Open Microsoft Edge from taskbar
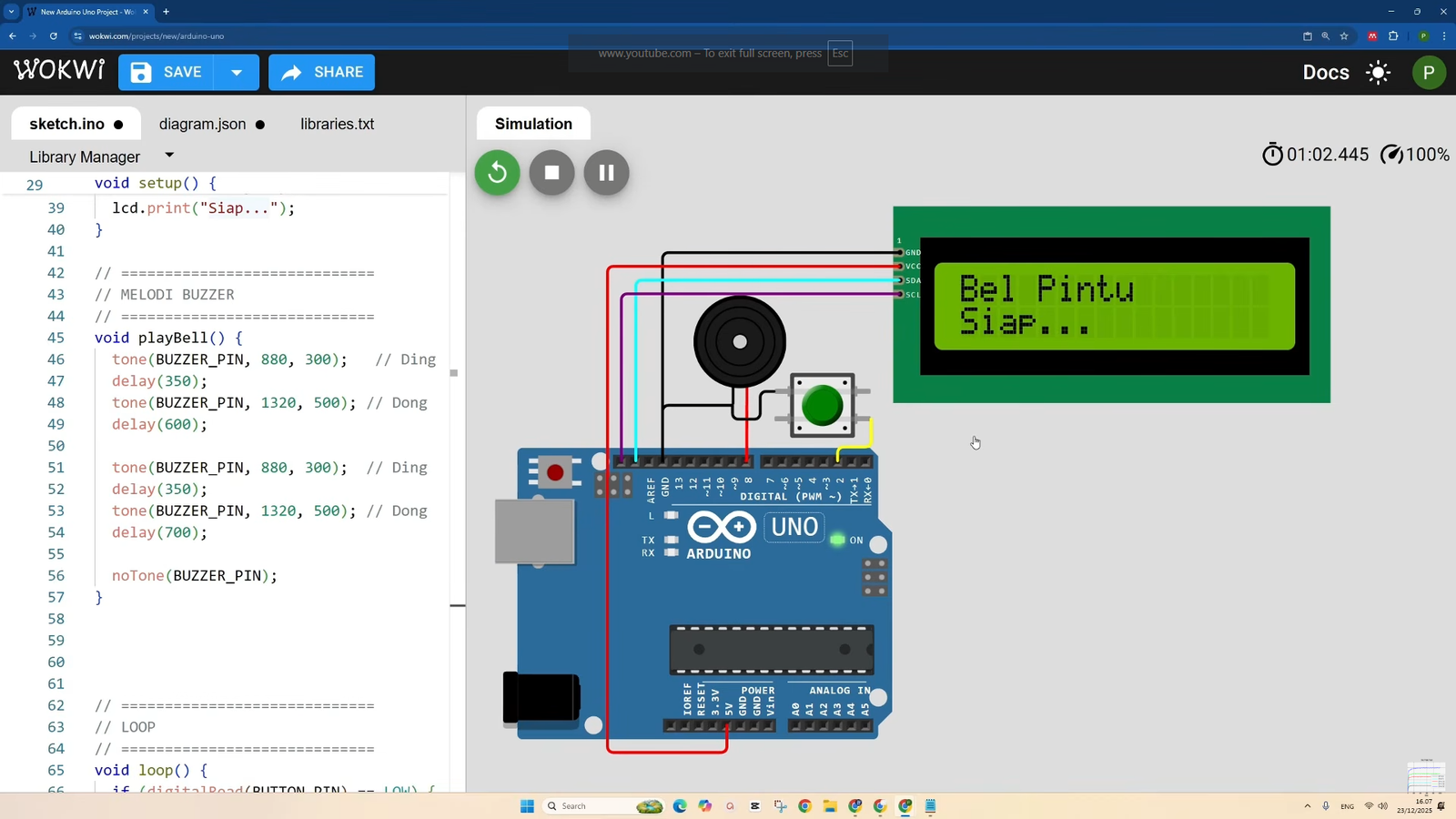This screenshot has width=1456, height=819. point(680,806)
